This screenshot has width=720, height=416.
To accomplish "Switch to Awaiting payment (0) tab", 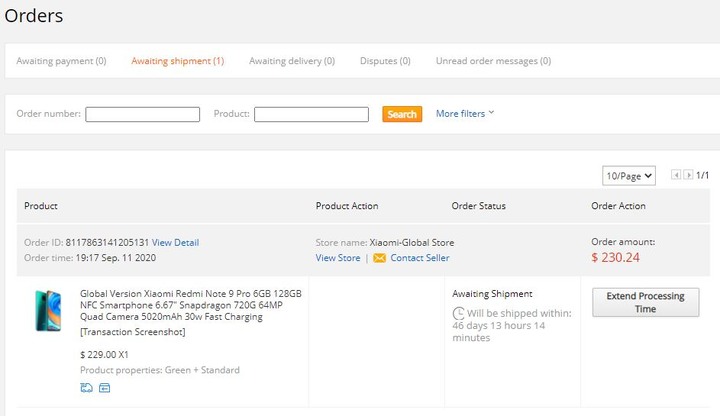I will point(61,61).
